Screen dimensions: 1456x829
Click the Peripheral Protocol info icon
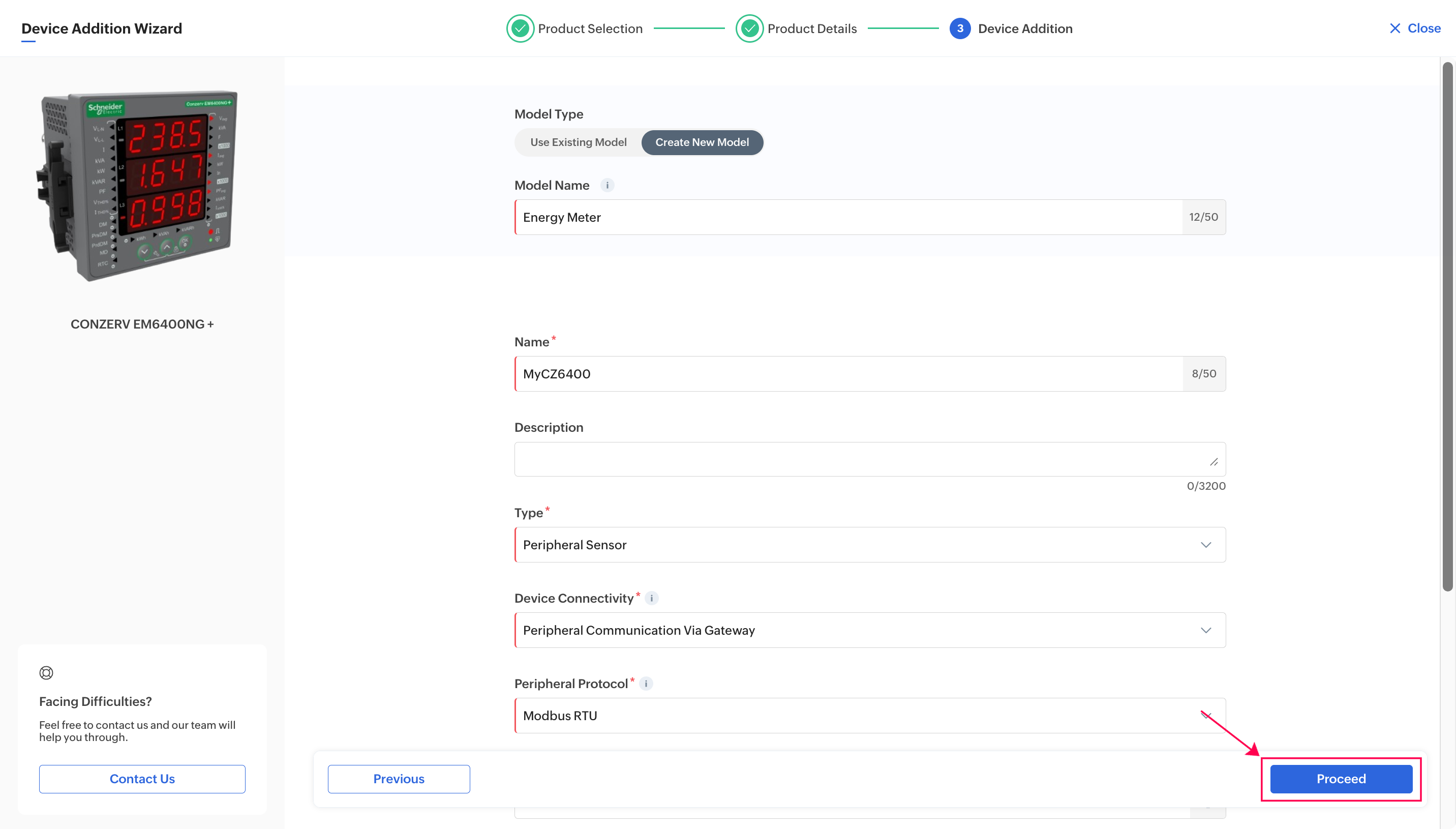pyautogui.click(x=646, y=683)
